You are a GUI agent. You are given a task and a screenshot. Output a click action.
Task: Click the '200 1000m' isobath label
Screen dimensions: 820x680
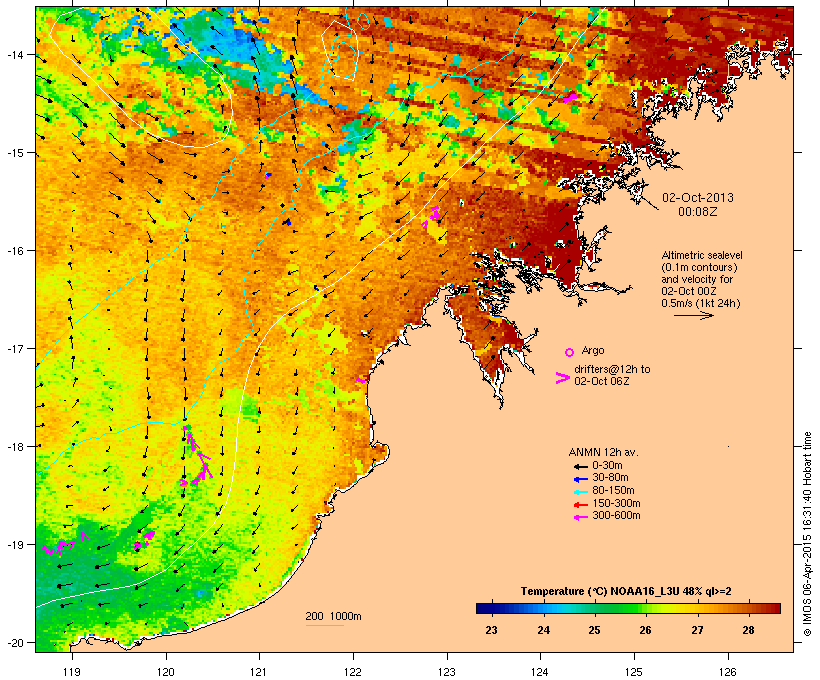(x=333, y=616)
